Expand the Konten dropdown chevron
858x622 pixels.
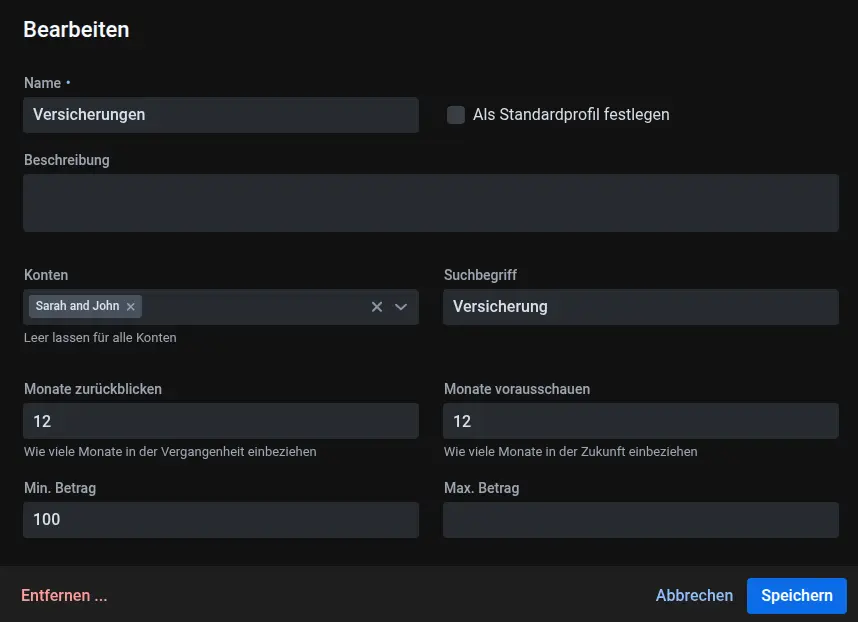click(x=401, y=307)
